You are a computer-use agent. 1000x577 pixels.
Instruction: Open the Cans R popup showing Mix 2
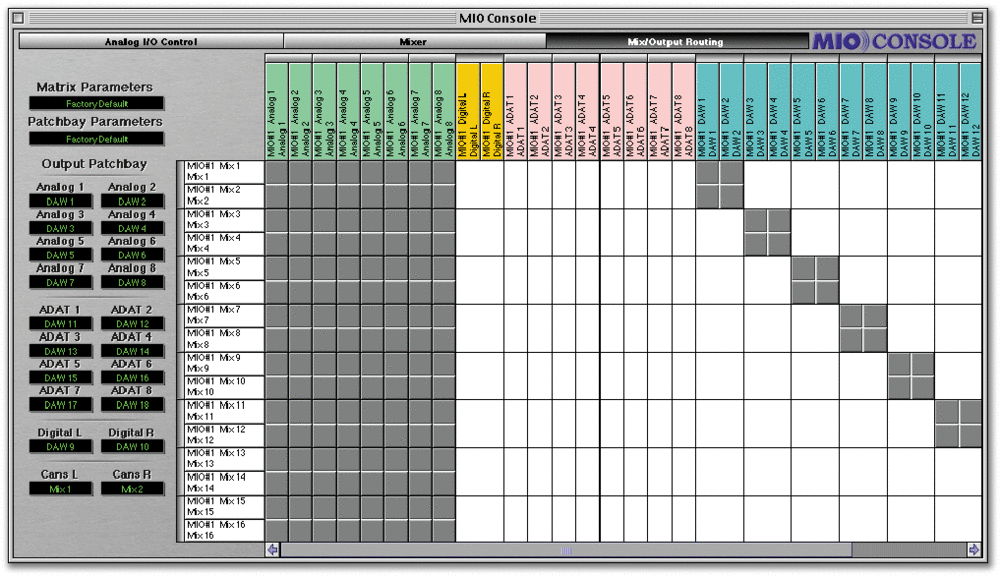tap(132, 489)
